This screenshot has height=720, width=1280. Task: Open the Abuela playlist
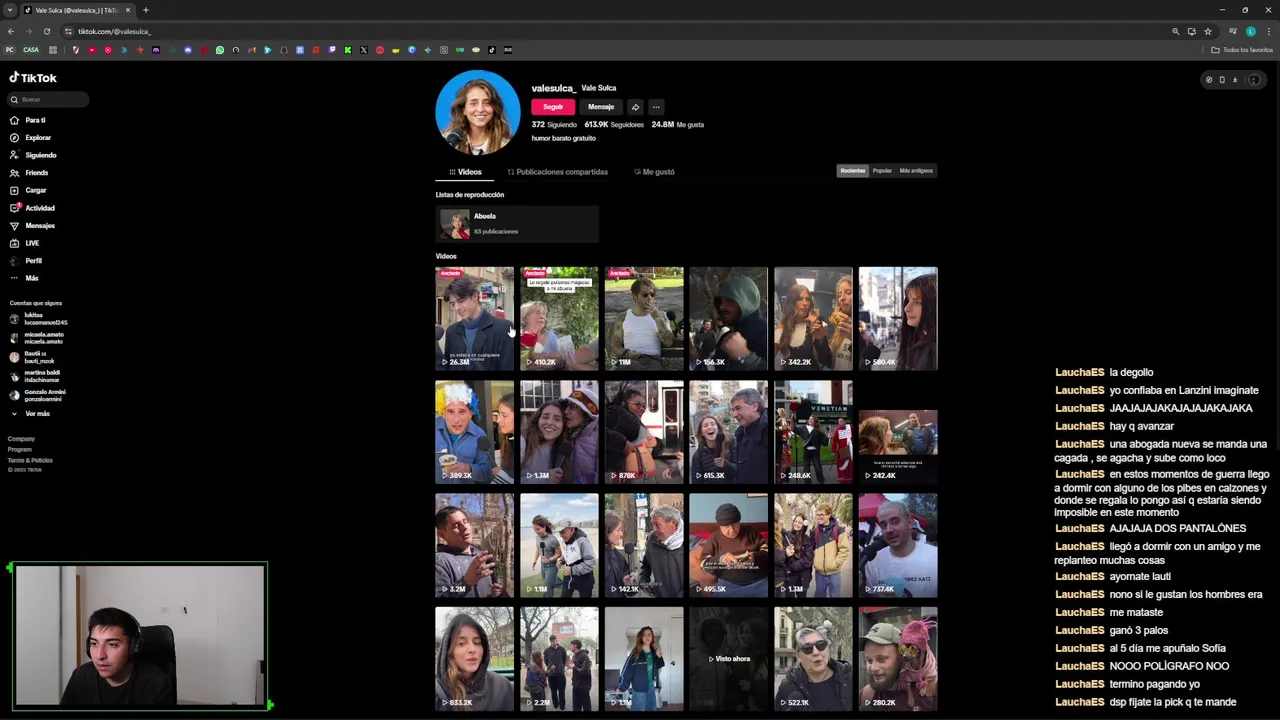(x=517, y=224)
